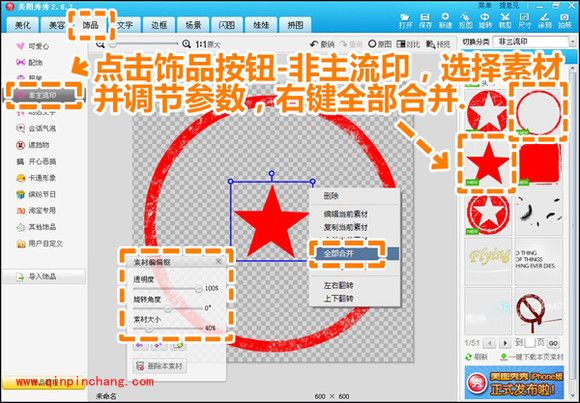Select 可爱心 heart category in sidebar
This screenshot has height=403, width=580.
[x=33, y=46]
